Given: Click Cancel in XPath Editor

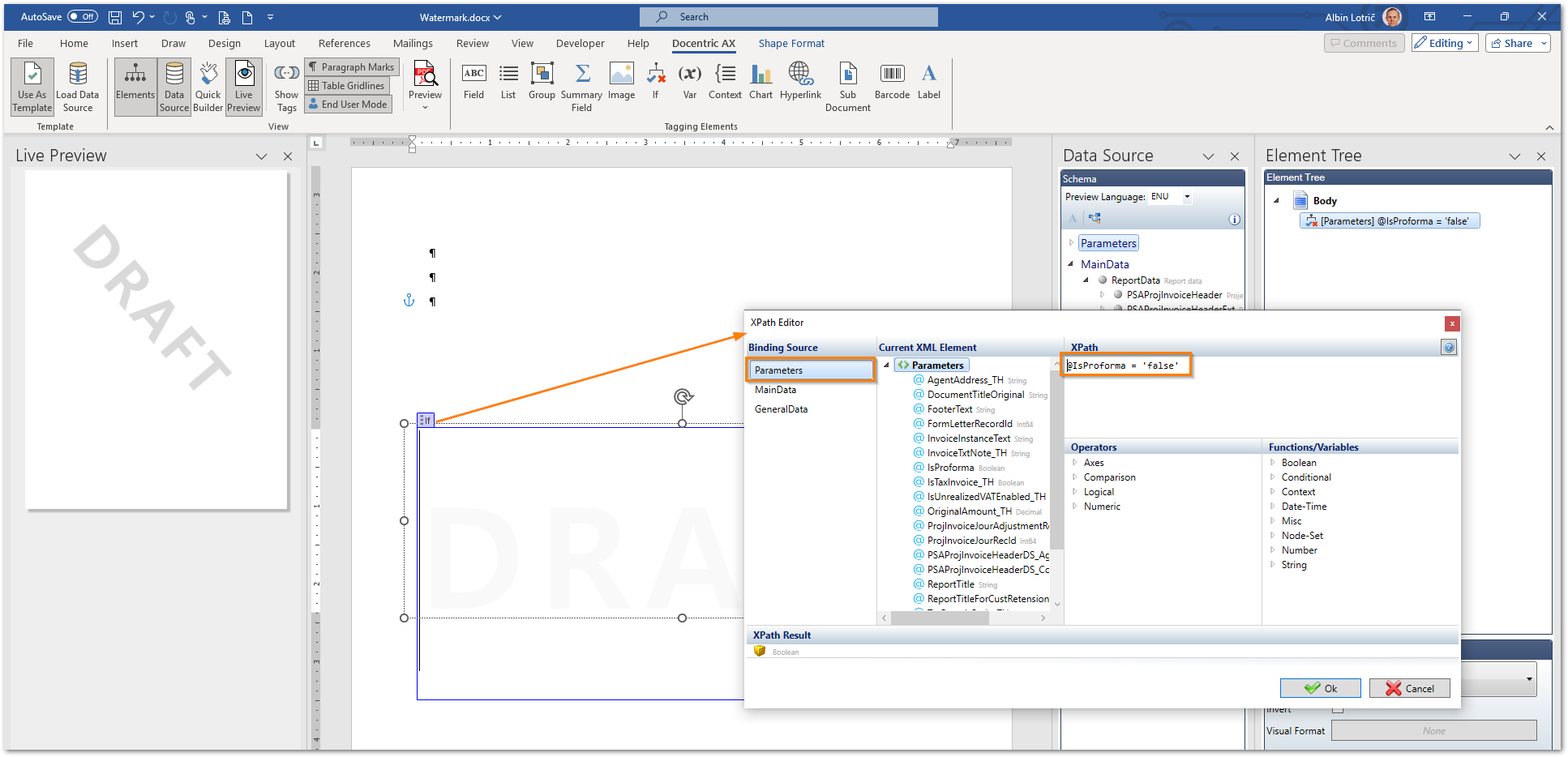Looking at the screenshot, I should coord(1409,688).
